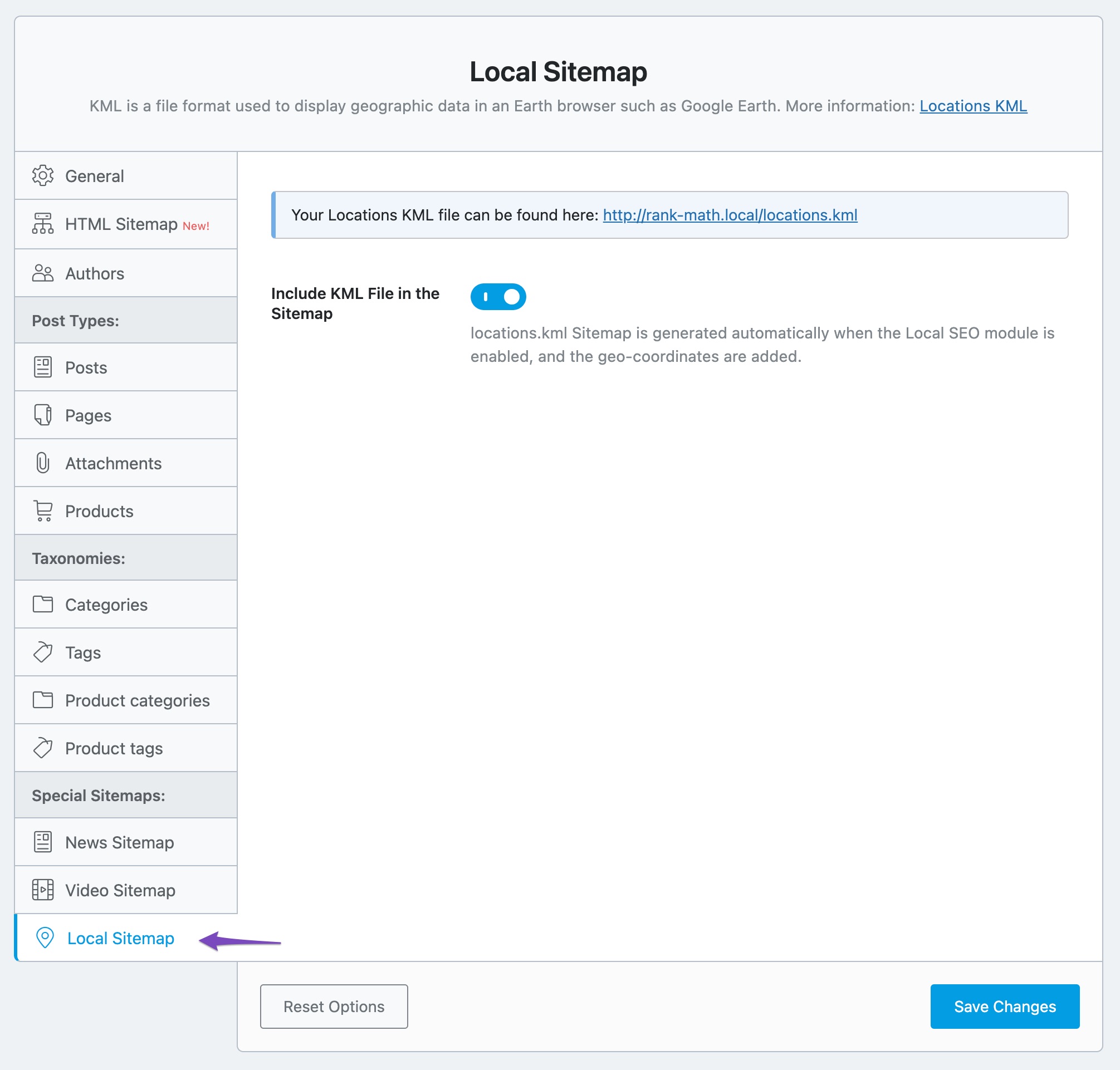Click the General gear icon

coord(43,176)
